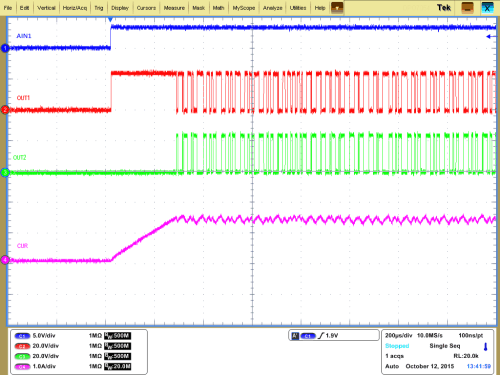Click the 5.0V/div scale readout
This screenshot has height=375, width=500.
tap(44, 336)
